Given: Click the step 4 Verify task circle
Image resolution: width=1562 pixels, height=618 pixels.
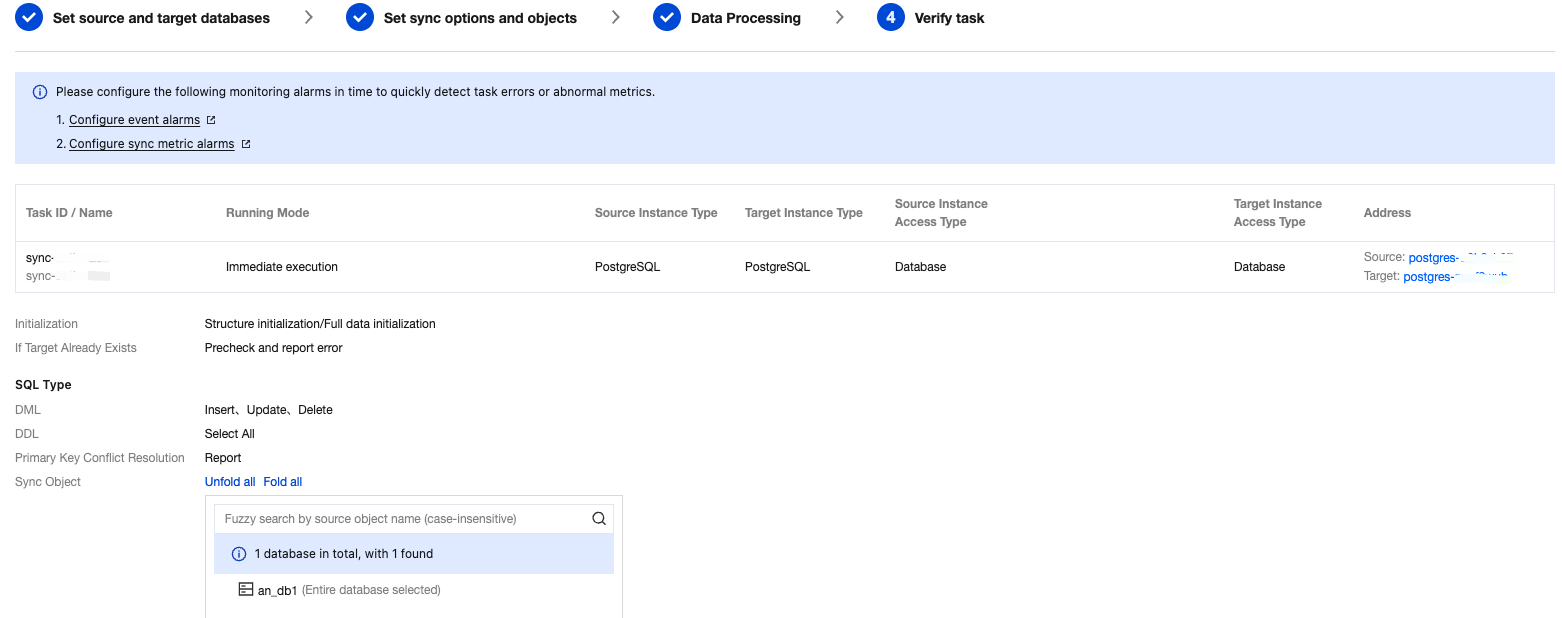Looking at the screenshot, I should coord(890,18).
